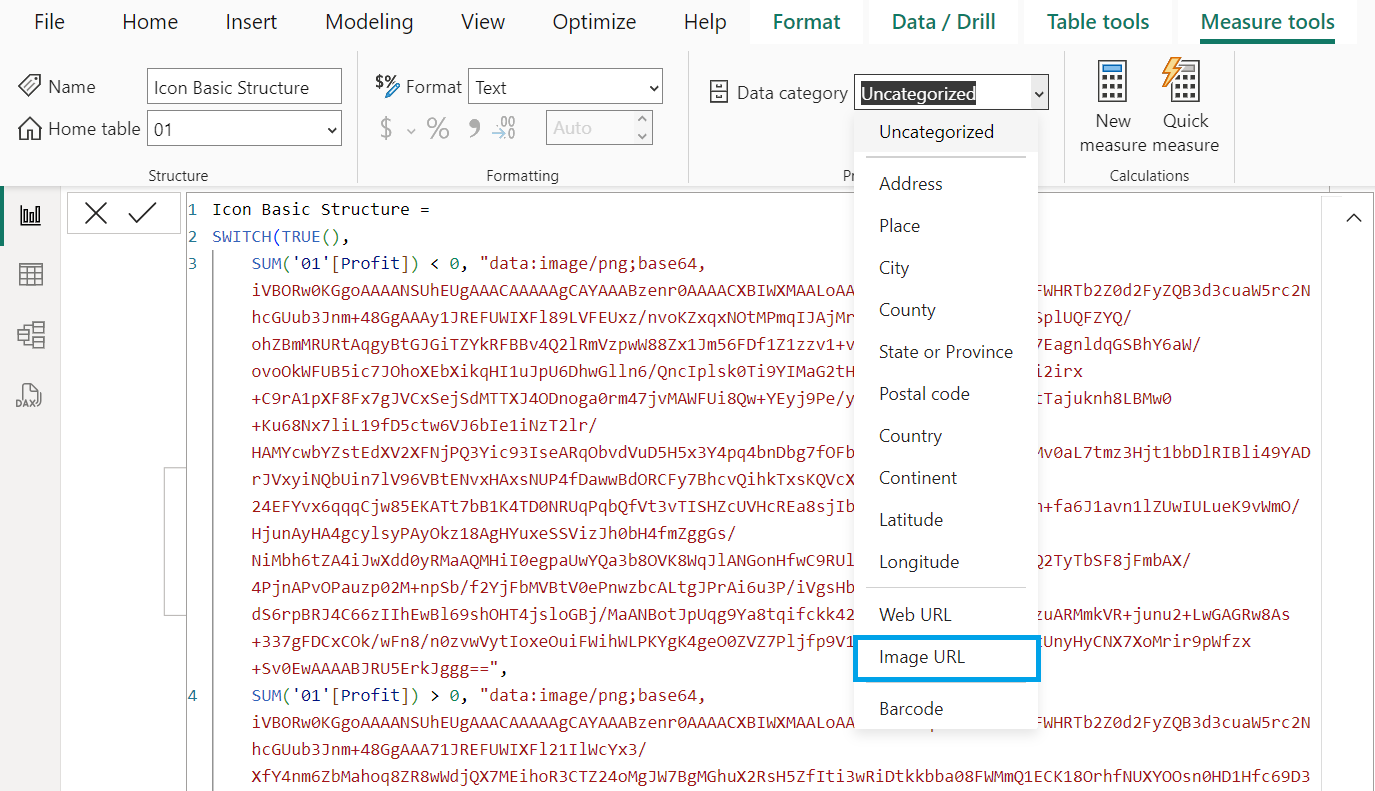Switch to the Table tools tab

[x=1097, y=22]
